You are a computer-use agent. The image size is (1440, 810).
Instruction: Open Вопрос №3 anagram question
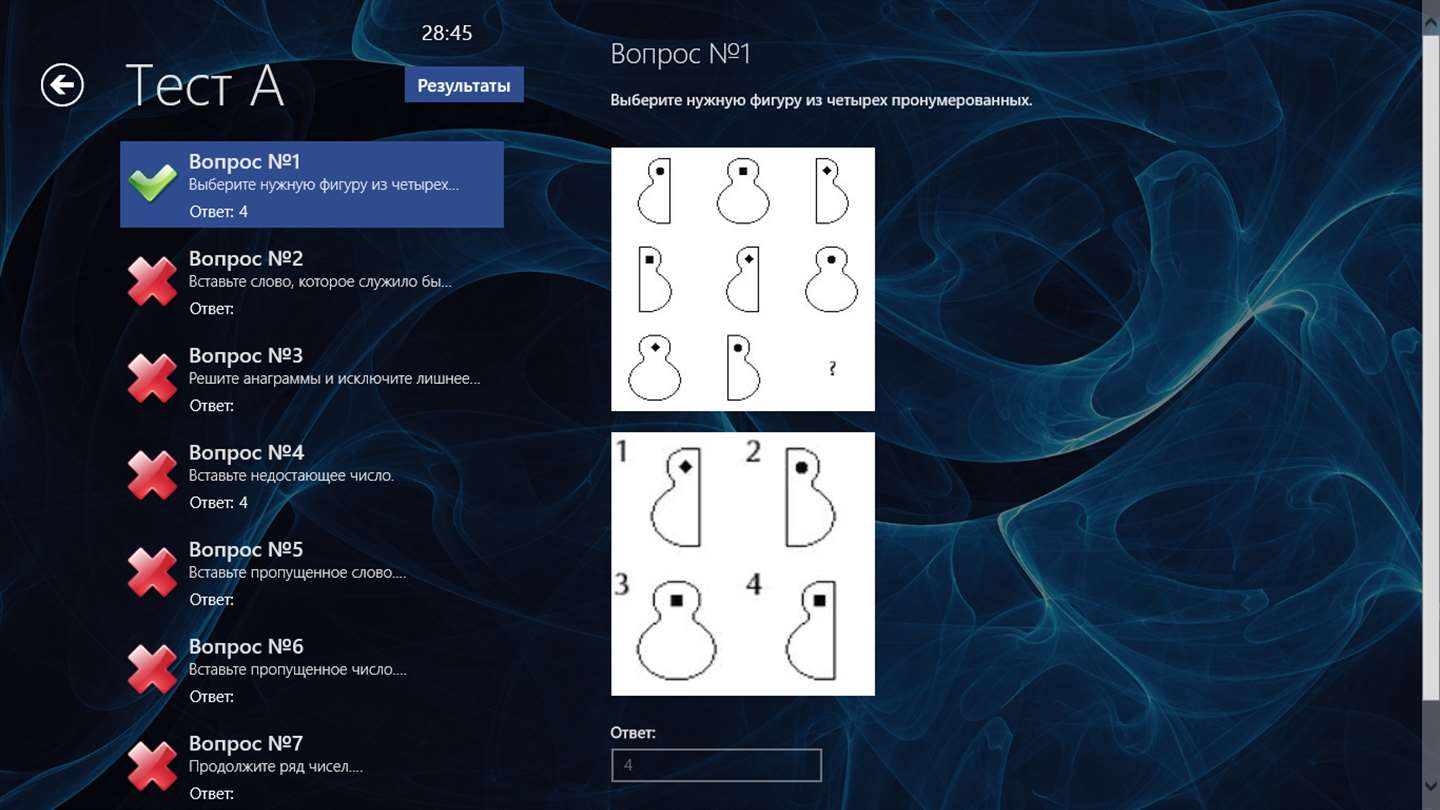[x=312, y=378]
